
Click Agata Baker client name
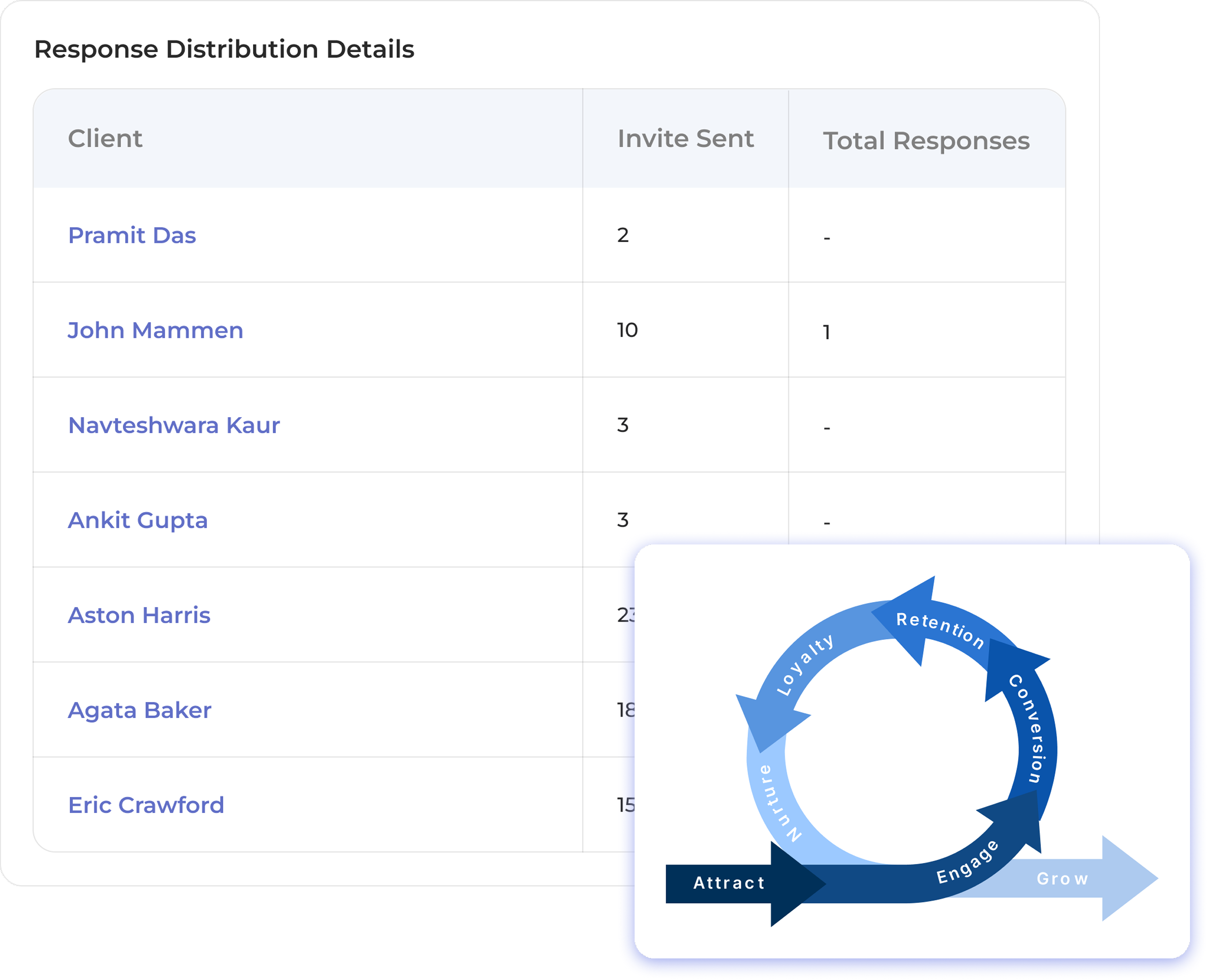[x=140, y=710]
